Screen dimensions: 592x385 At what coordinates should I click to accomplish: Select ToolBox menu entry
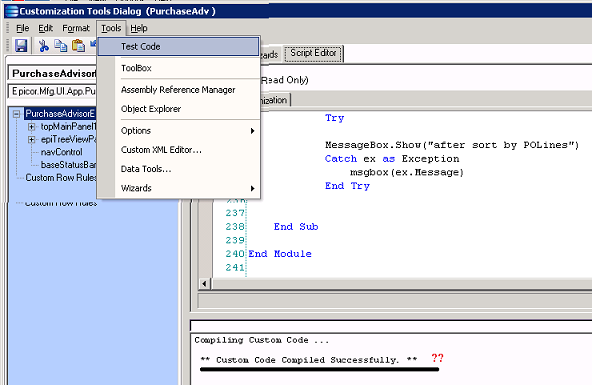pyautogui.click(x=178, y=68)
